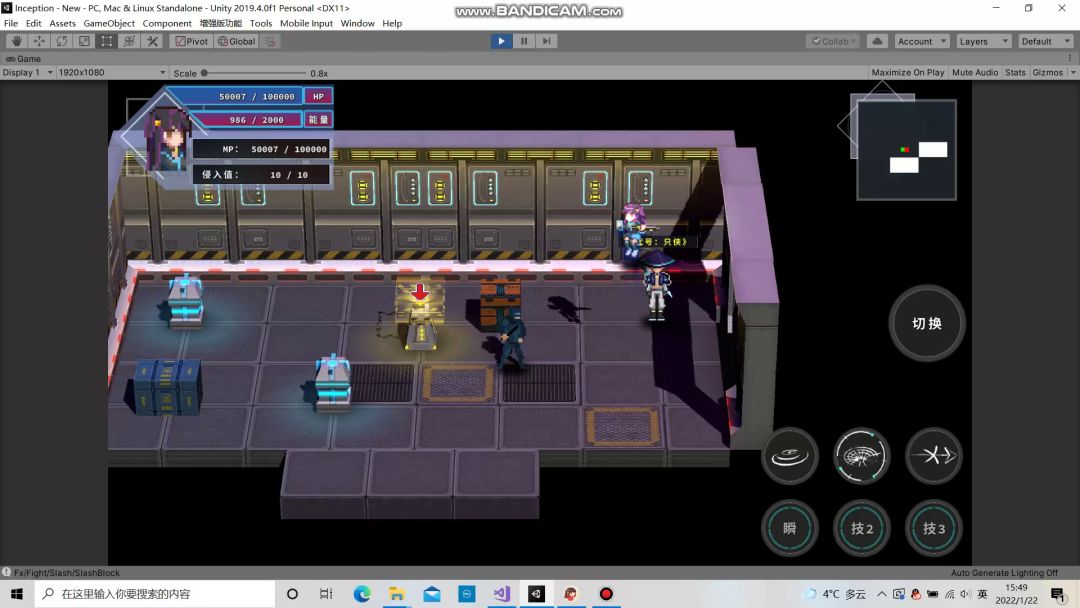The image size is (1080, 608).
Task: Toggle Maximize On Play
Action: click(x=907, y=73)
